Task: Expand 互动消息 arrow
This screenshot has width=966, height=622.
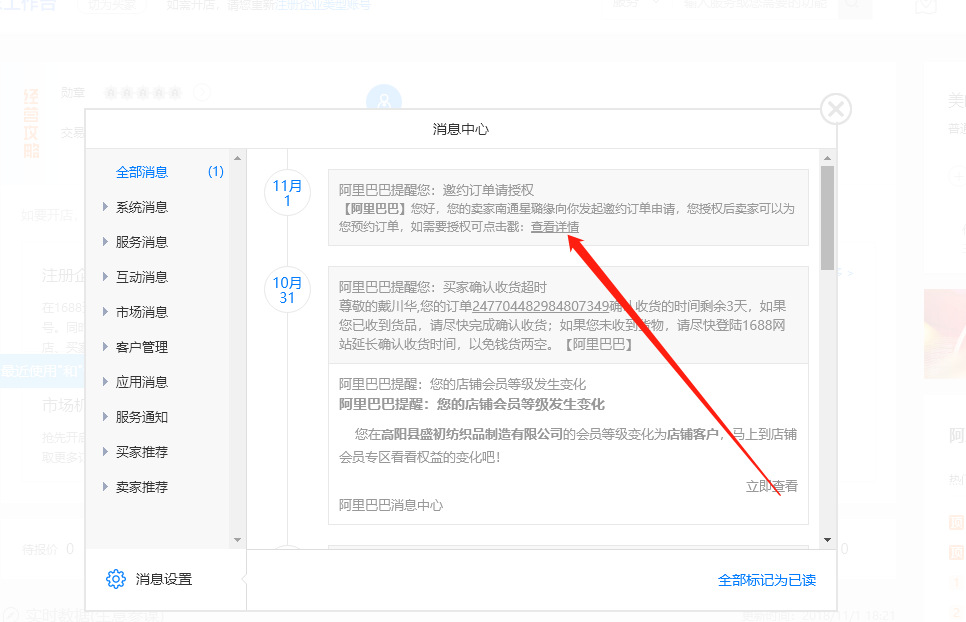Action: coord(105,277)
